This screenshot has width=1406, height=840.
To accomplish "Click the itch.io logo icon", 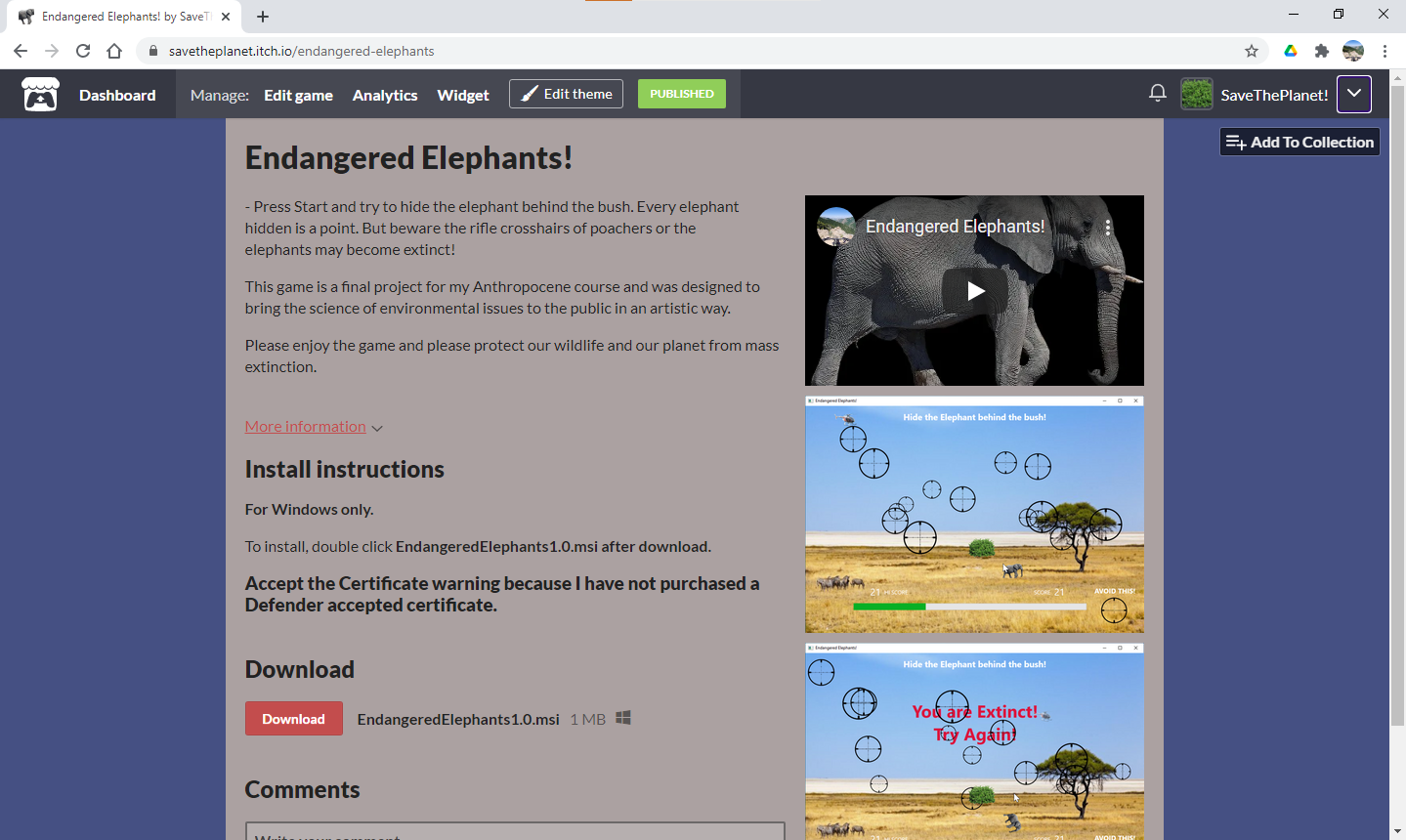I will pyautogui.click(x=40, y=95).
